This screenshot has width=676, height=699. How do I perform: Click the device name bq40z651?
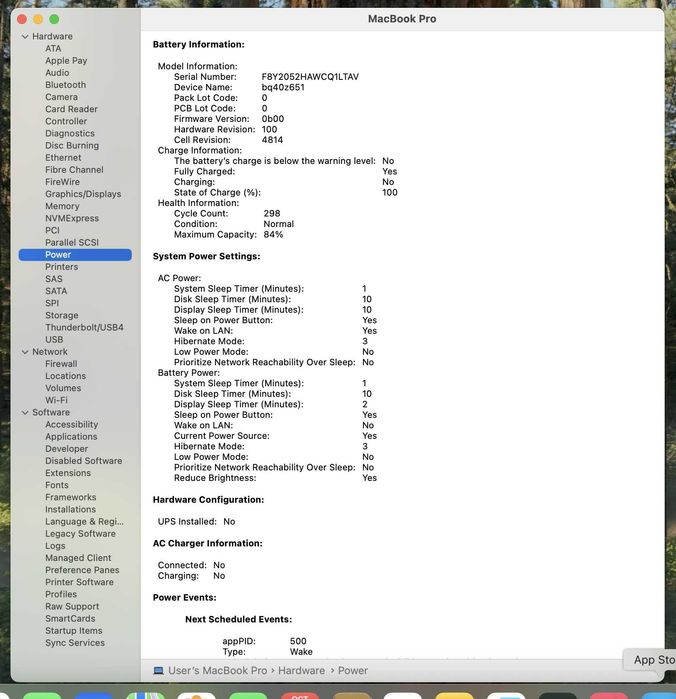(283, 87)
